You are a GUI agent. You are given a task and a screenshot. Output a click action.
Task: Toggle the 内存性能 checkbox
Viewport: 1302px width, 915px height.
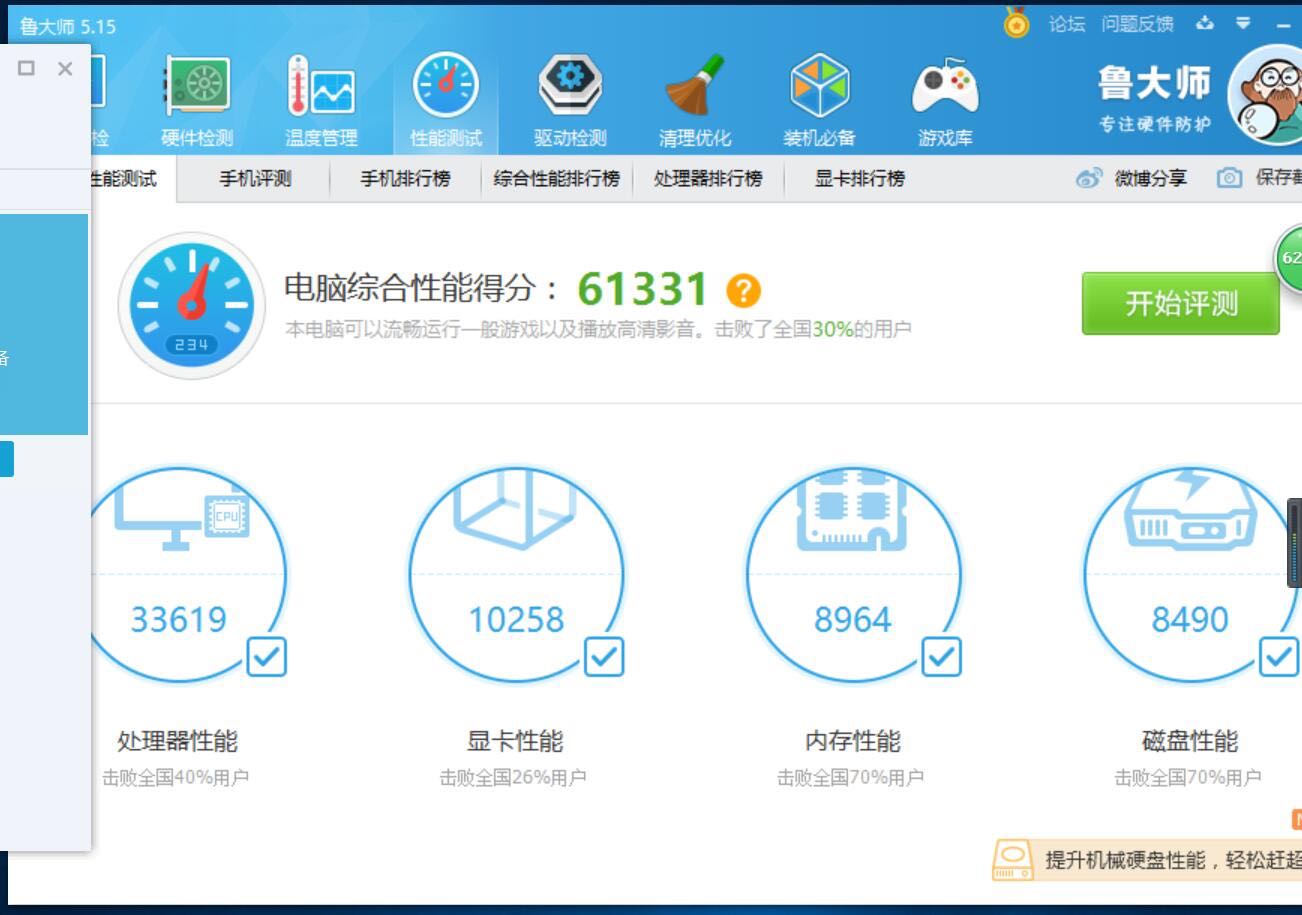(941, 657)
